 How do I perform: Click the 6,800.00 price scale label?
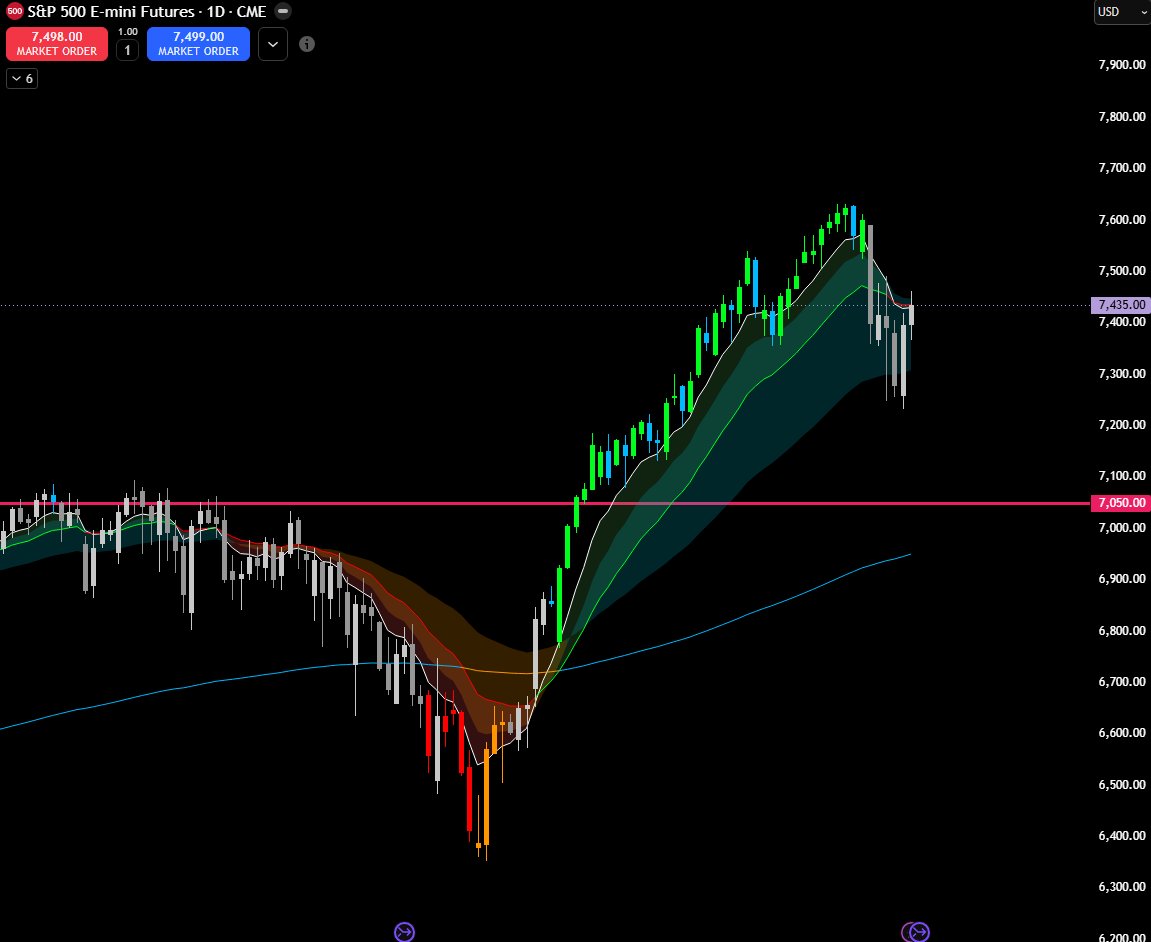(x=1122, y=630)
